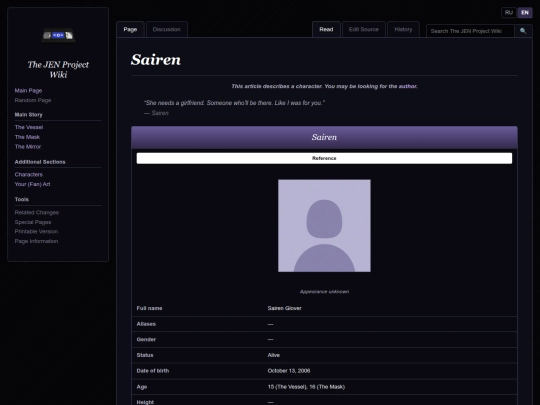The height and width of the screenshot is (405, 540).
Task: Open The Mask story link
Action: 27,137
